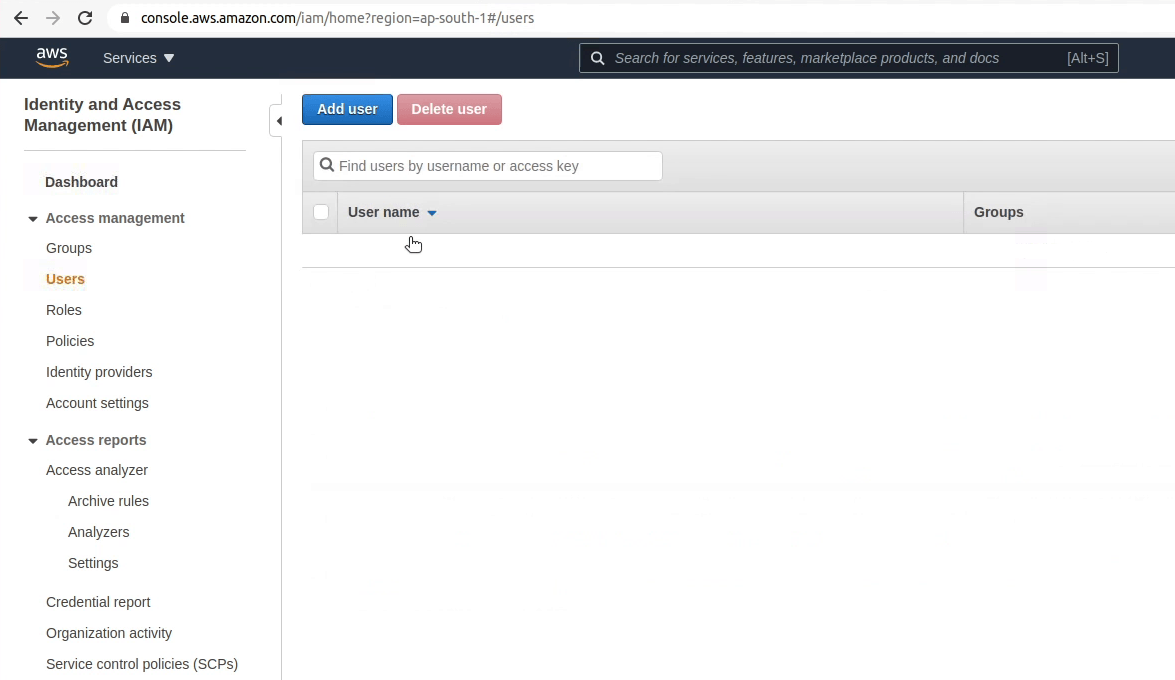
Task: Collapse the Access reports section
Action: [x=33, y=441]
